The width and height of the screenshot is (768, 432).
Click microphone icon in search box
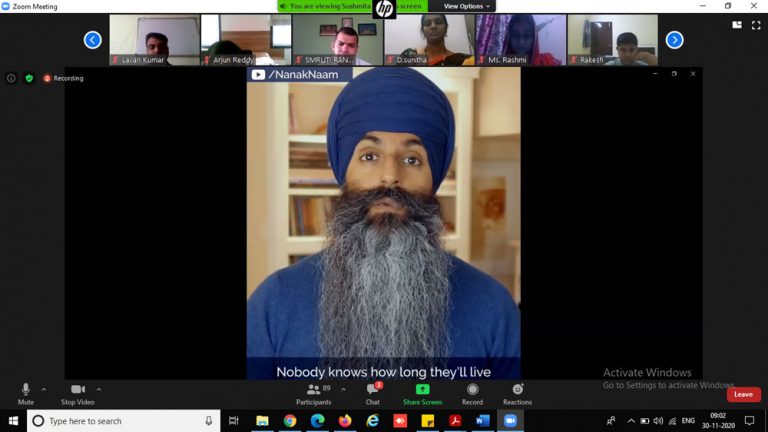[209, 421]
